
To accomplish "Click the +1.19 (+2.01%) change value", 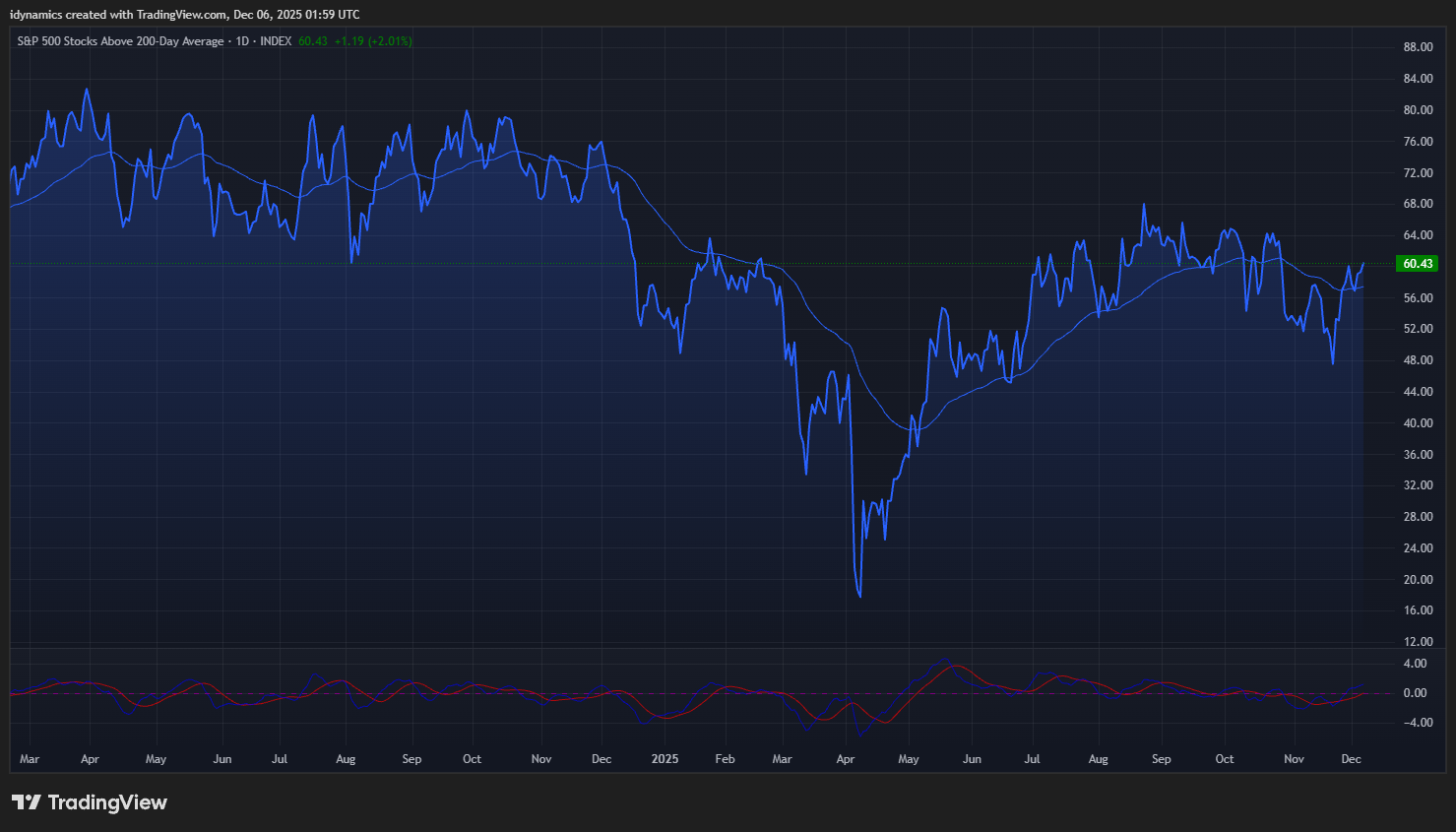I will point(372,41).
